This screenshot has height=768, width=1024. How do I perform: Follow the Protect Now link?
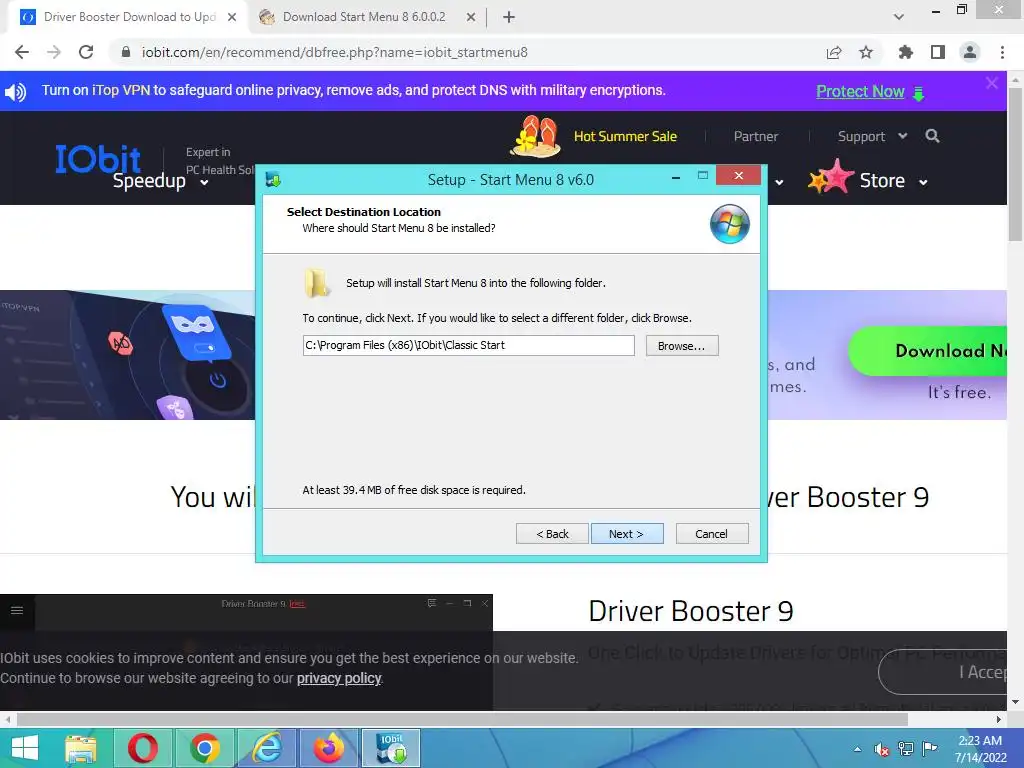pos(860,91)
